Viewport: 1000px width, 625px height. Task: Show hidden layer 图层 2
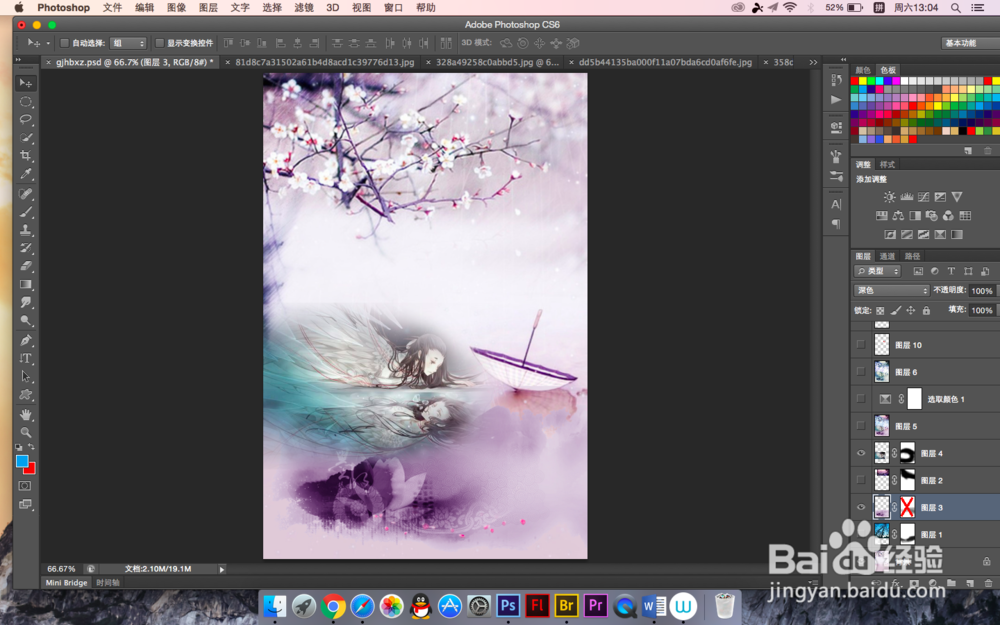861,480
